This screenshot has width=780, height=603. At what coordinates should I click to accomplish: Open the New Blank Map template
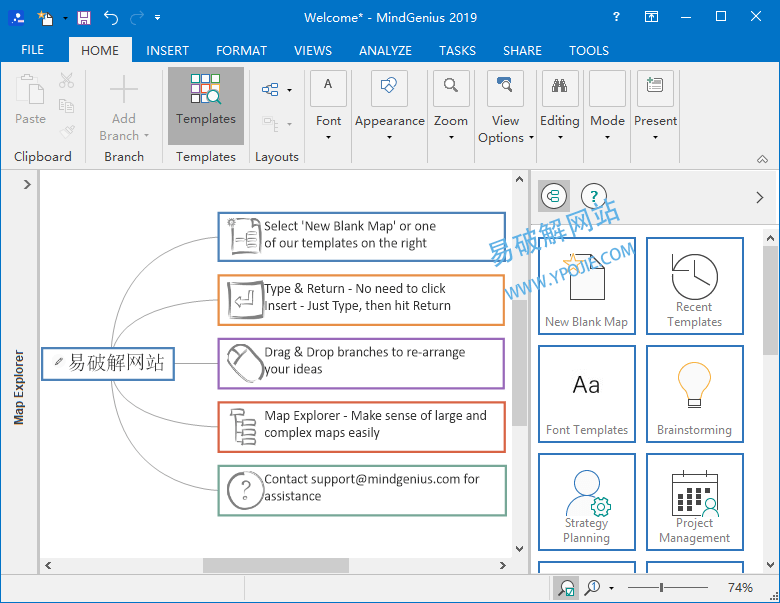click(x=587, y=285)
